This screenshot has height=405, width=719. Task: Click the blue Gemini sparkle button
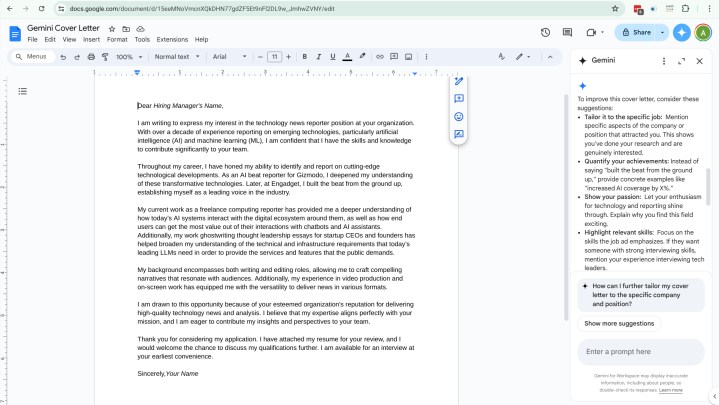[682, 33]
